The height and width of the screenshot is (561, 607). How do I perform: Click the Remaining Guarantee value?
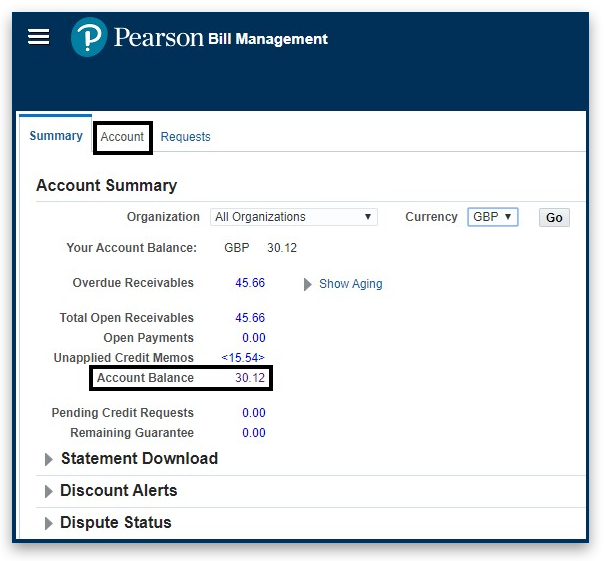(x=253, y=433)
